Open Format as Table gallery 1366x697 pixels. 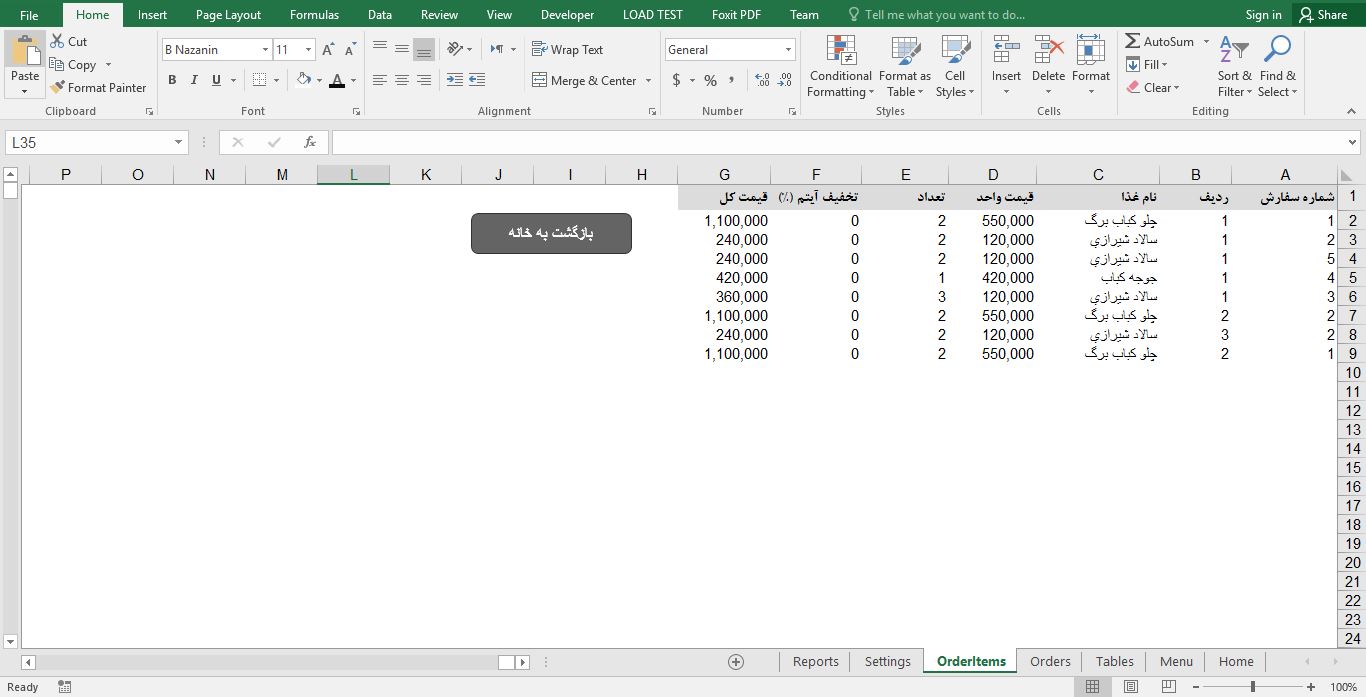coord(905,66)
